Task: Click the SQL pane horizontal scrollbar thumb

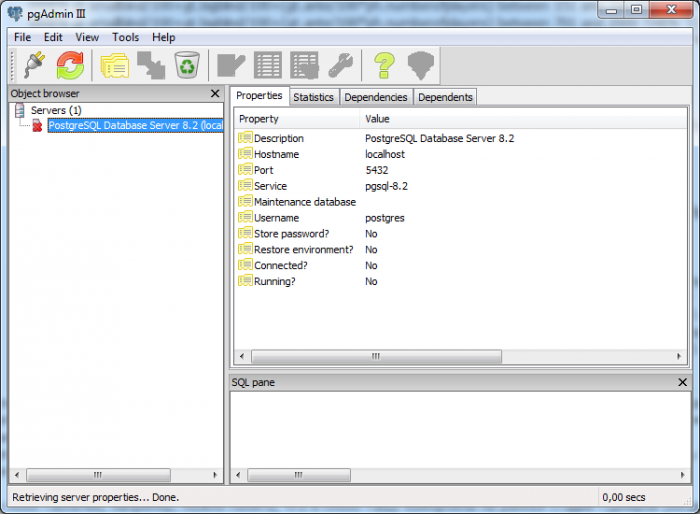Action: coord(299,475)
